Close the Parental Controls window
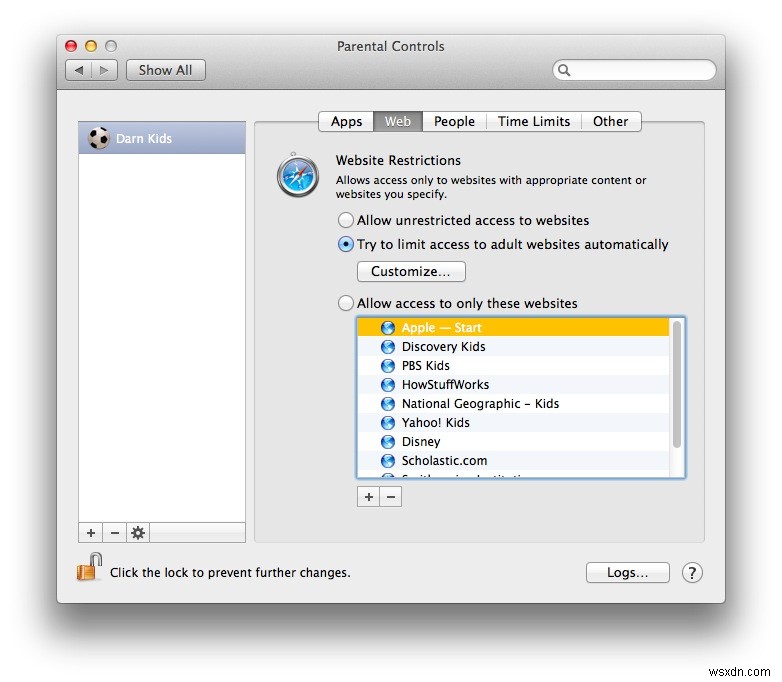Image resolution: width=782 pixels, height=682 pixels. [71, 46]
